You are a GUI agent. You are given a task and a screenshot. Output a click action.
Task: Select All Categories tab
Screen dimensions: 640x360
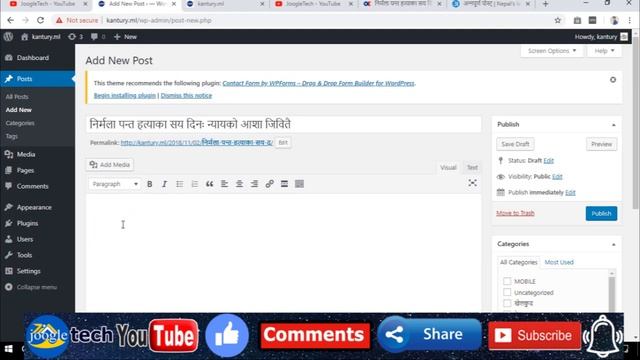(x=518, y=262)
